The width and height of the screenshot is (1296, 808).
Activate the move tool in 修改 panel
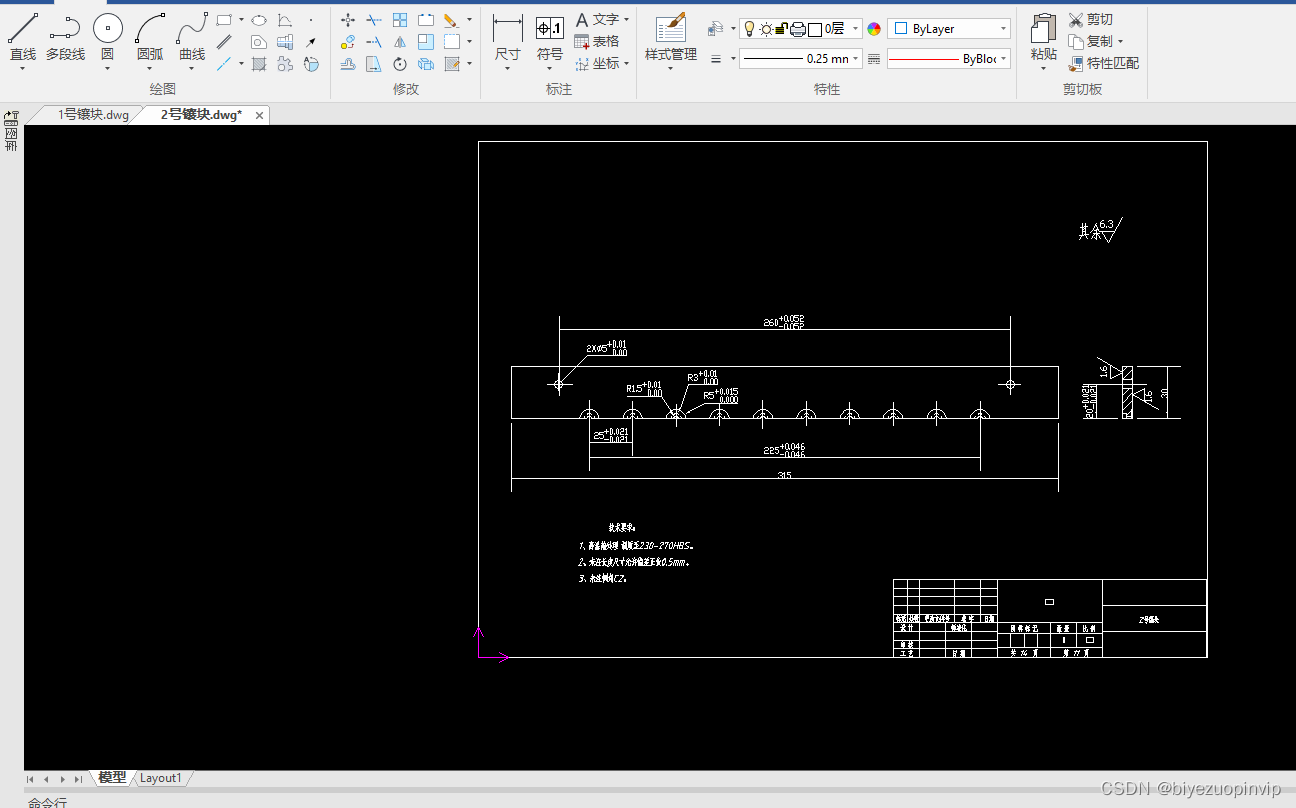pos(348,20)
